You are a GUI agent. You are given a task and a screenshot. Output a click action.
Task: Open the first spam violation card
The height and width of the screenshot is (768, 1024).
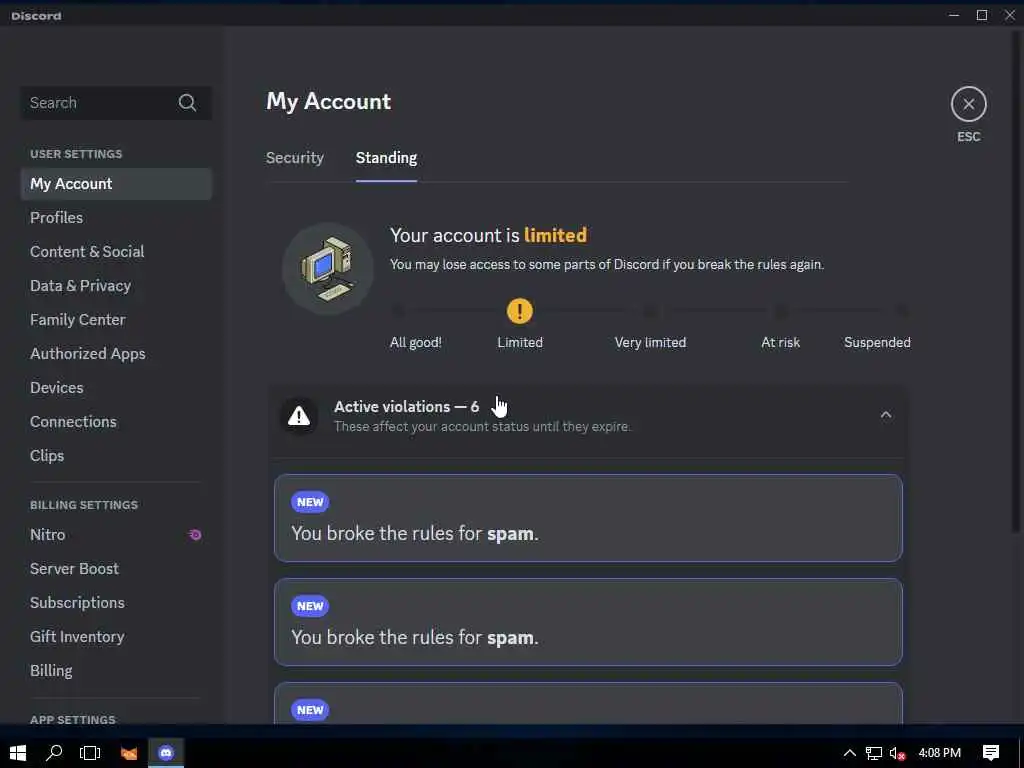pos(588,518)
